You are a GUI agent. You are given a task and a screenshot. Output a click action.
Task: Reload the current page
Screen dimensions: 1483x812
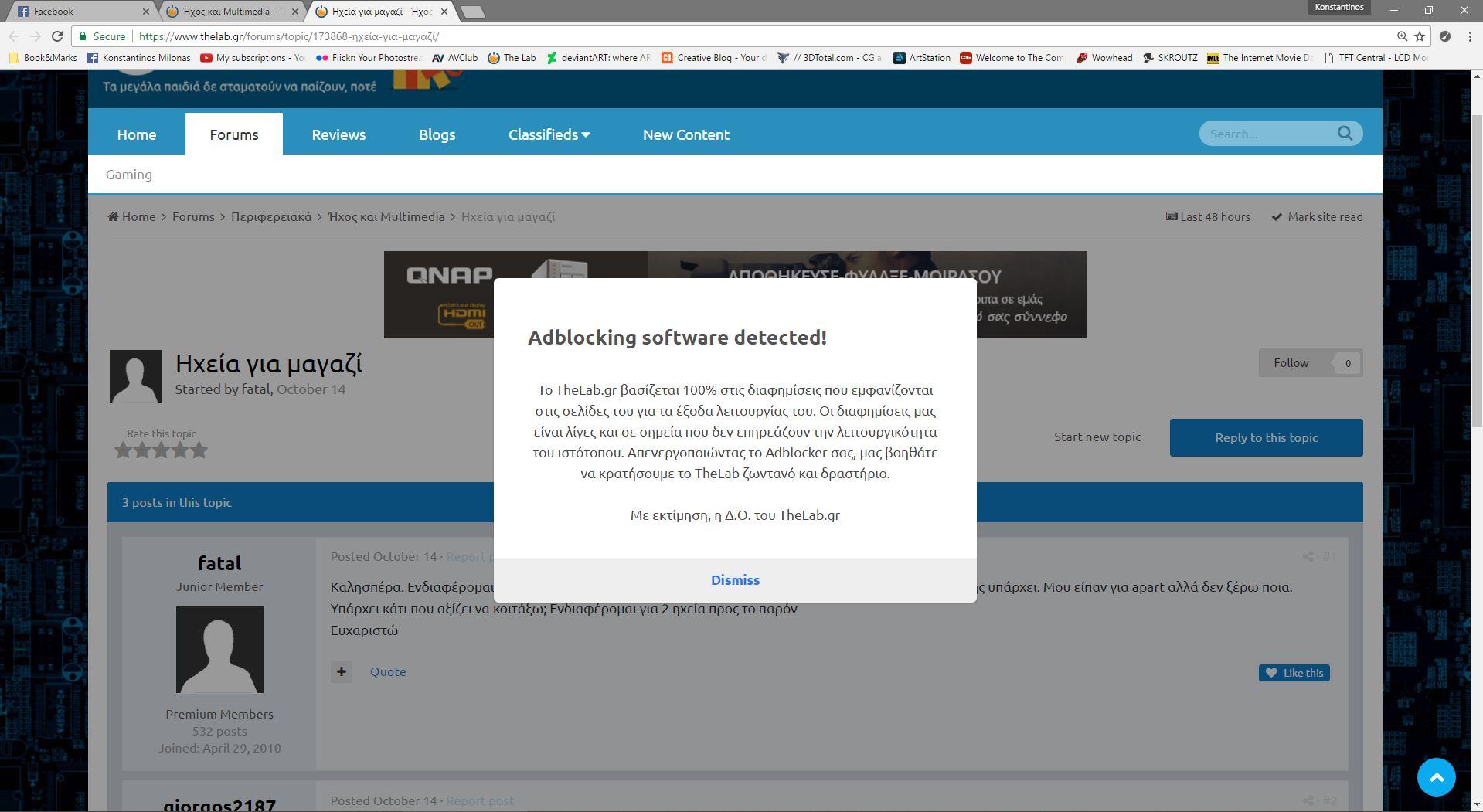click(x=56, y=36)
